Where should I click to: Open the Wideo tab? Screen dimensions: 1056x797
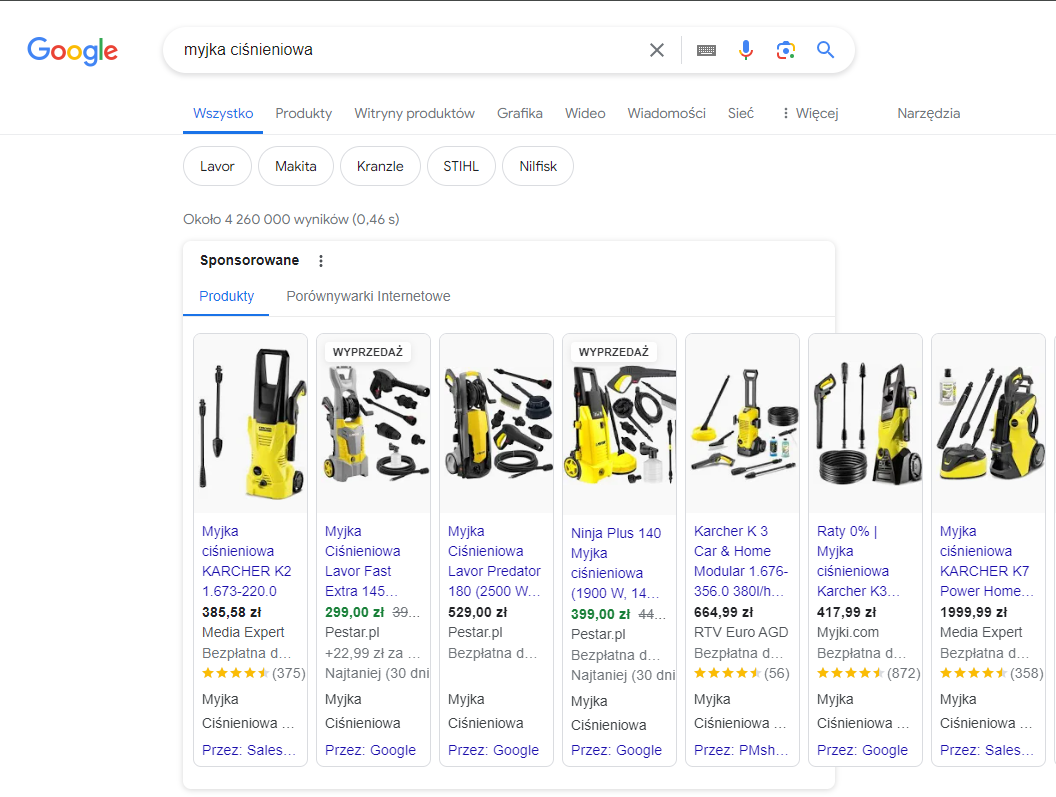[x=585, y=113]
